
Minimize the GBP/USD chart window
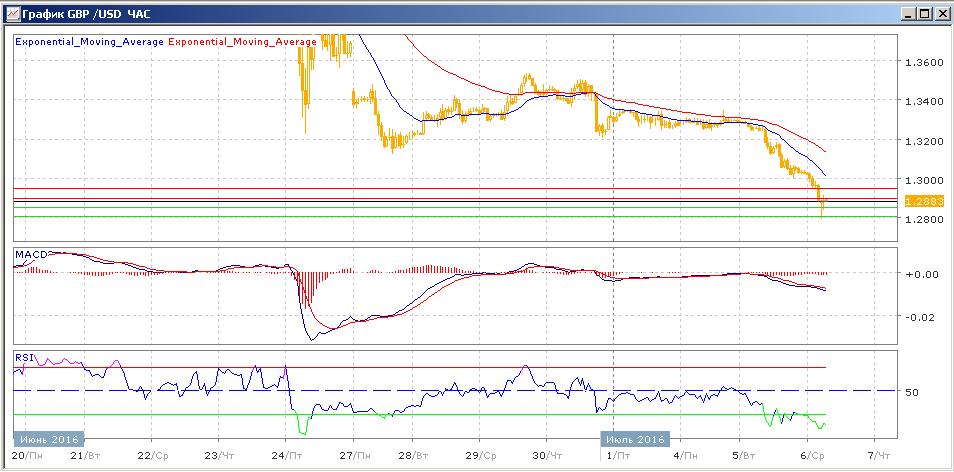pos(907,14)
